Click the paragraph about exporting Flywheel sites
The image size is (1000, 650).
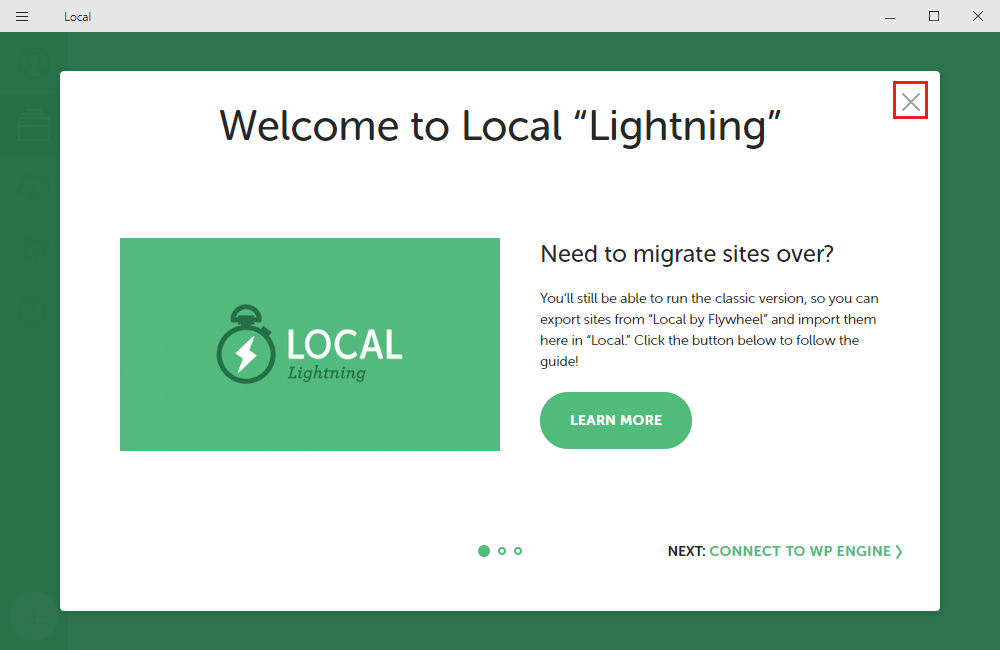[709, 330]
